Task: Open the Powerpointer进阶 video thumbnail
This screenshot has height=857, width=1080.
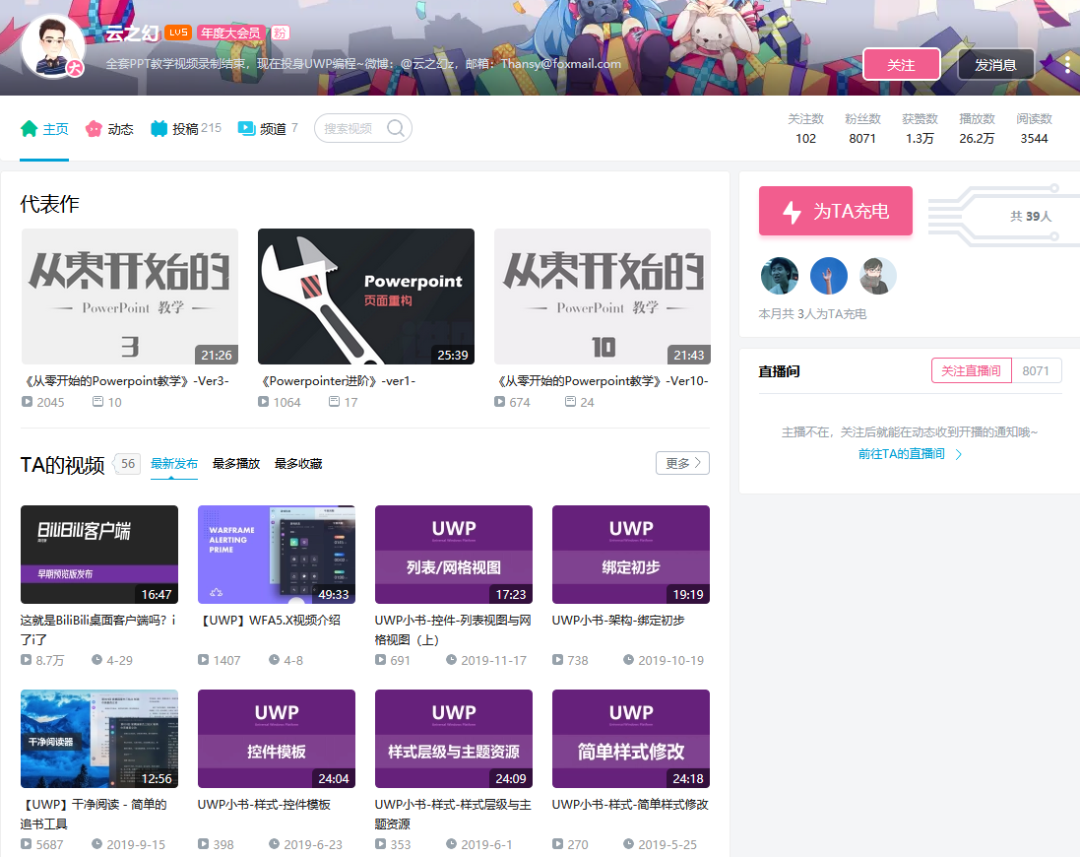Action: [x=366, y=296]
